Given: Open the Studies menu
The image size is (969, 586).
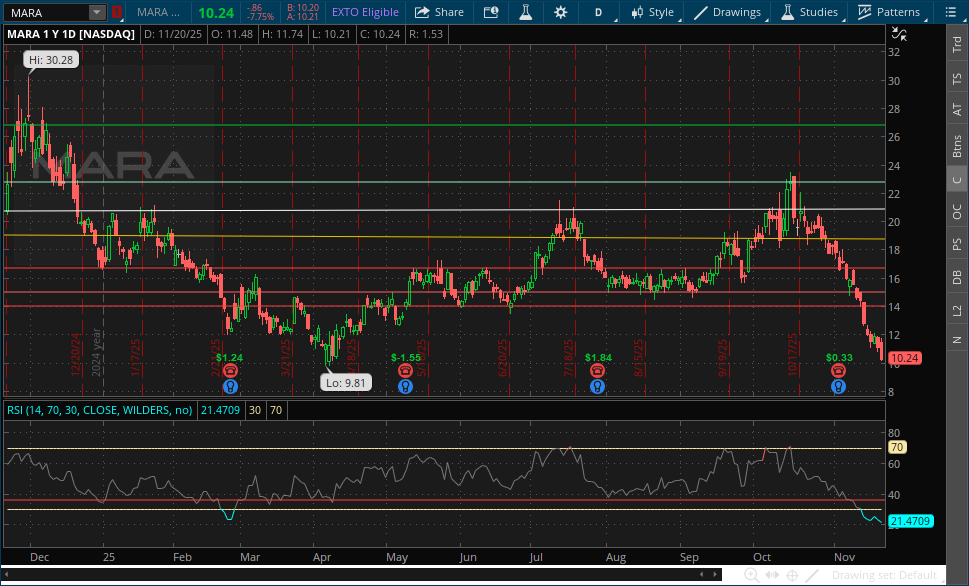Looking at the screenshot, I should coord(810,12).
